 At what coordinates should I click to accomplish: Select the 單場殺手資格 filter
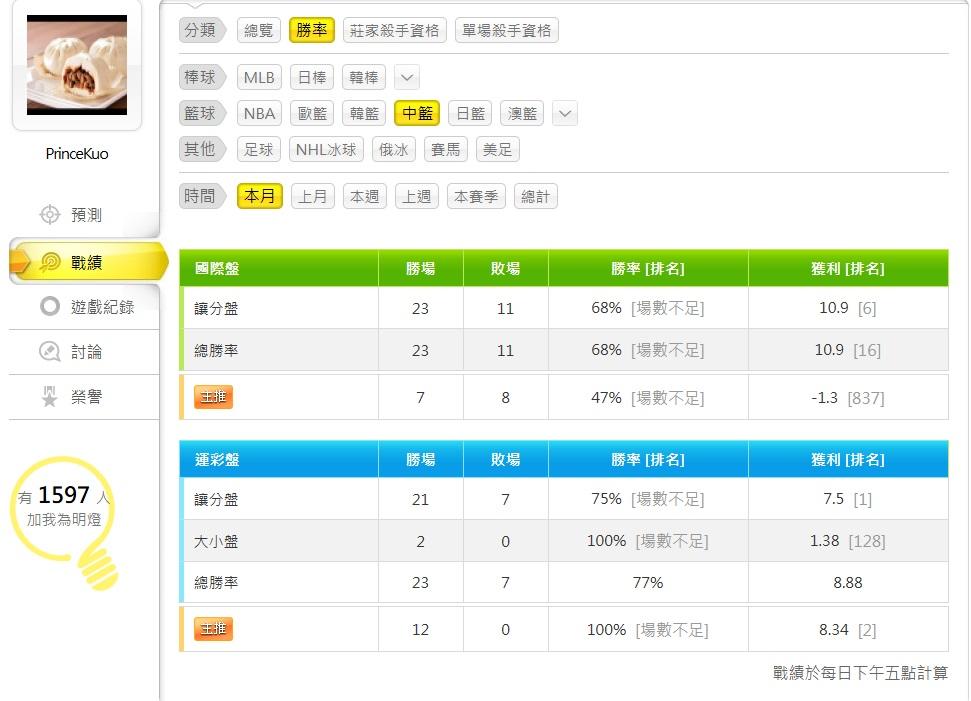507,30
